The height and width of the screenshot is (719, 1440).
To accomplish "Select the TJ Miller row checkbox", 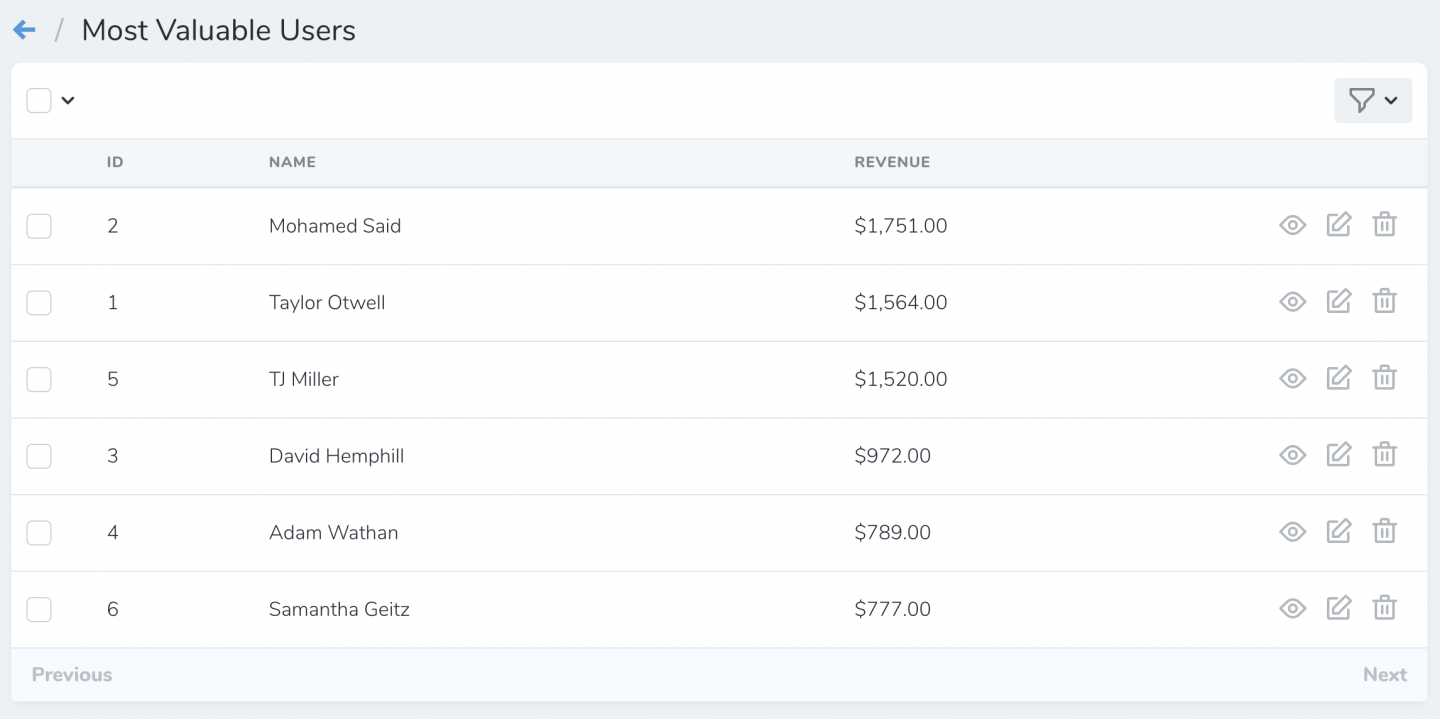I will pos(39,379).
